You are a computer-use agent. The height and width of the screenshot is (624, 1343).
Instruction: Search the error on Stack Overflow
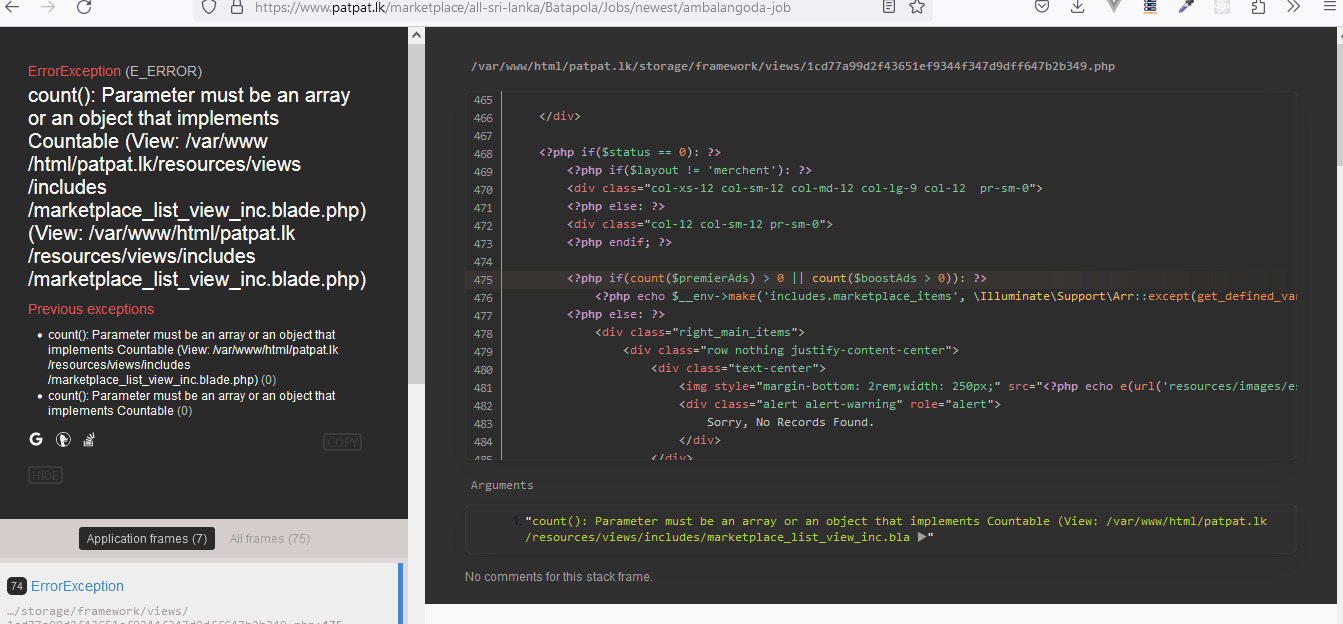pyautogui.click(x=88, y=439)
